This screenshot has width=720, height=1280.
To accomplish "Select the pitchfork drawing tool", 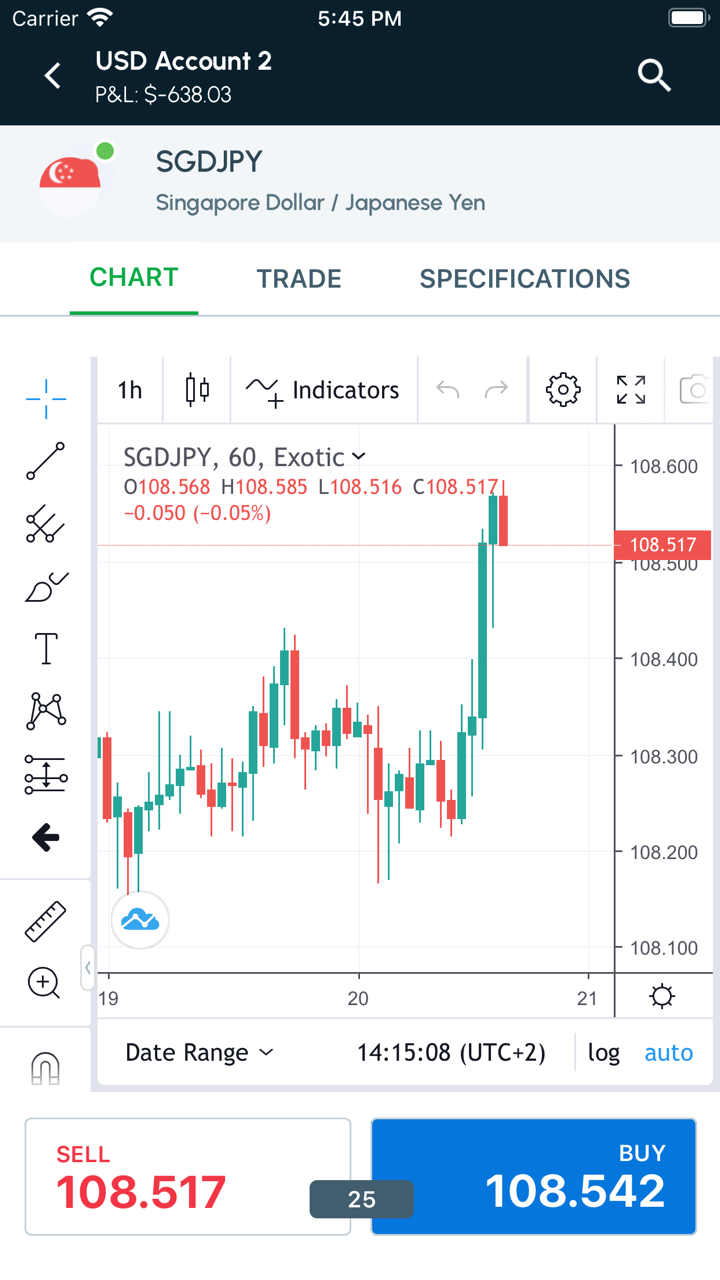I will point(46,524).
